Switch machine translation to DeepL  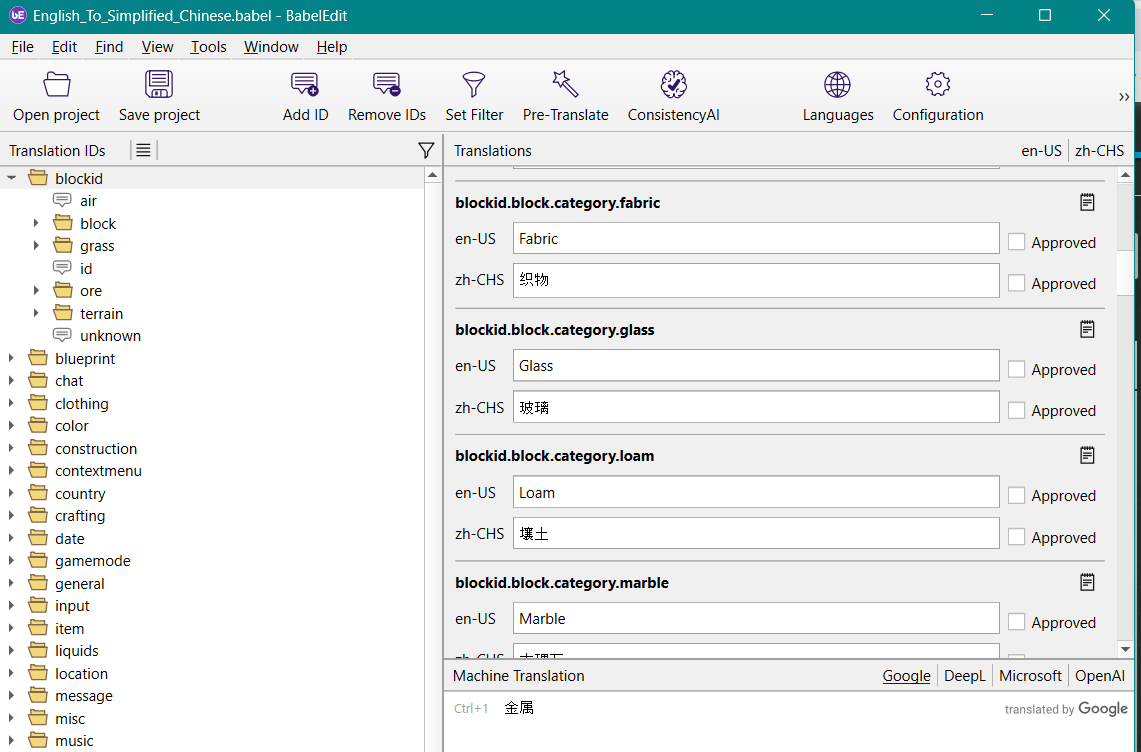pyautogui.click(x=964, y=676)
